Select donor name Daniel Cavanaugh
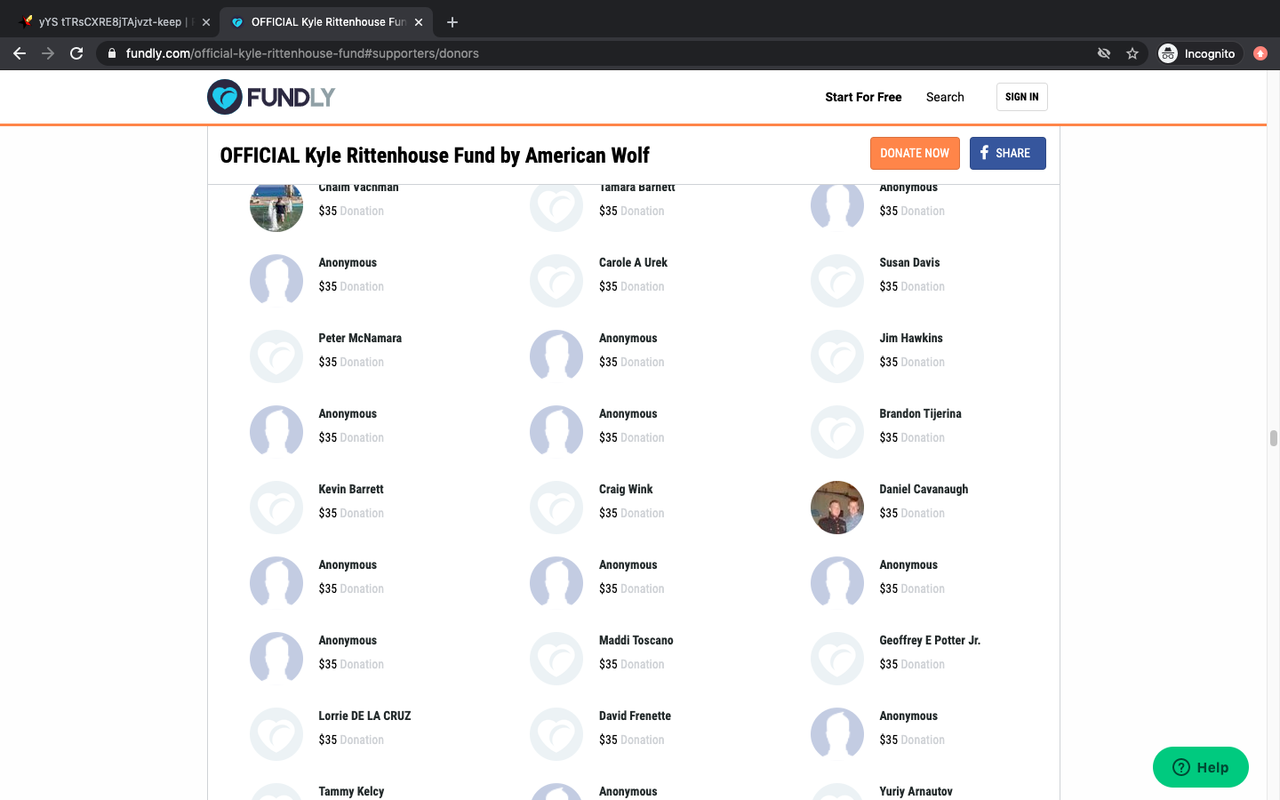Screen dimensions: 1280x800 (924, 489)
